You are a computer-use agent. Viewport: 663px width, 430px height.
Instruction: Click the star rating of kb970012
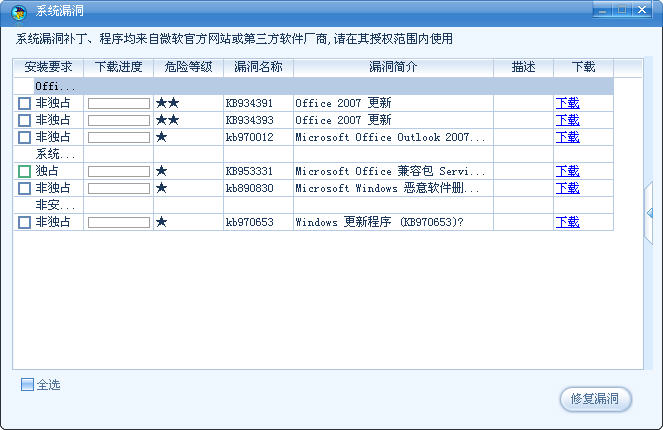coord(162,137)
